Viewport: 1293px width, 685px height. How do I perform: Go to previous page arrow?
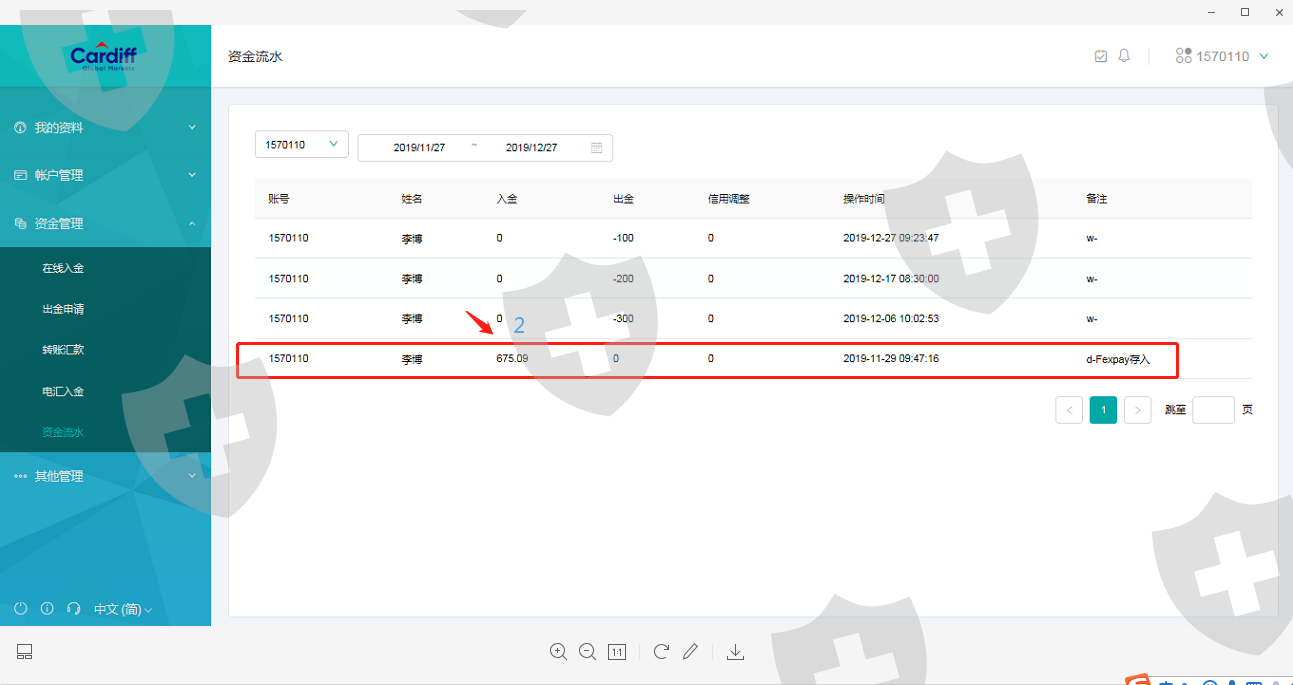[x=1069, y=410]
